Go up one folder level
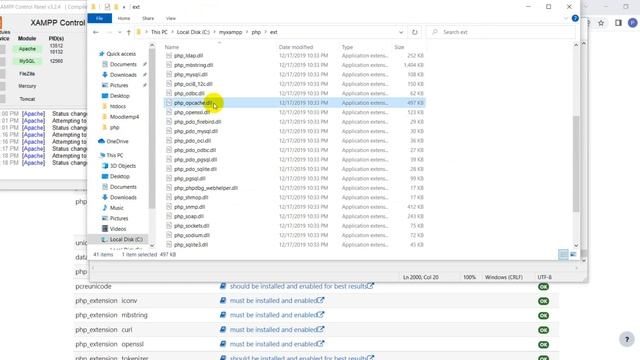Screen dimensions: 640x360 (129, 32)
